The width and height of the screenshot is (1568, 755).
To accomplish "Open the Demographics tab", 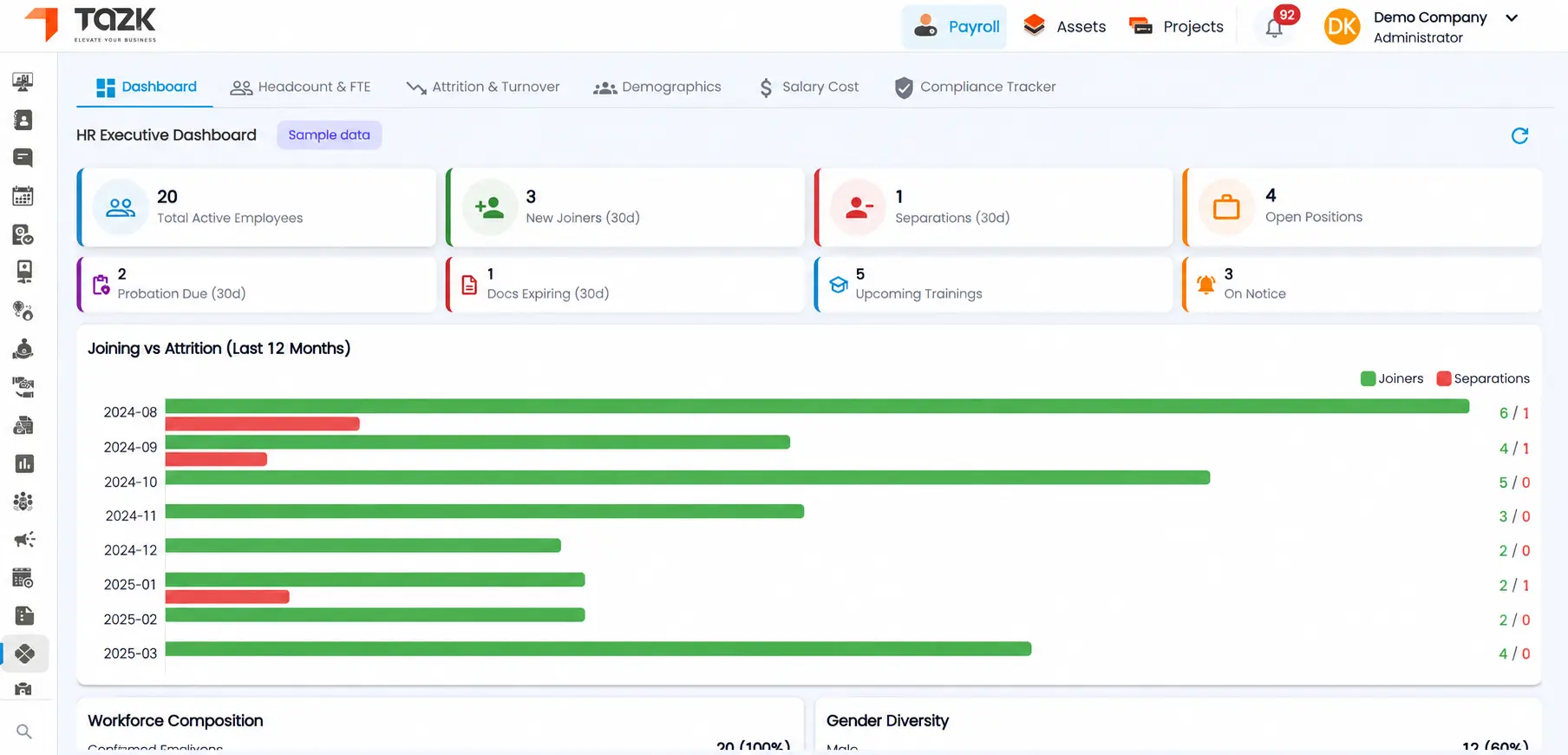I will (x=657, y=87).
